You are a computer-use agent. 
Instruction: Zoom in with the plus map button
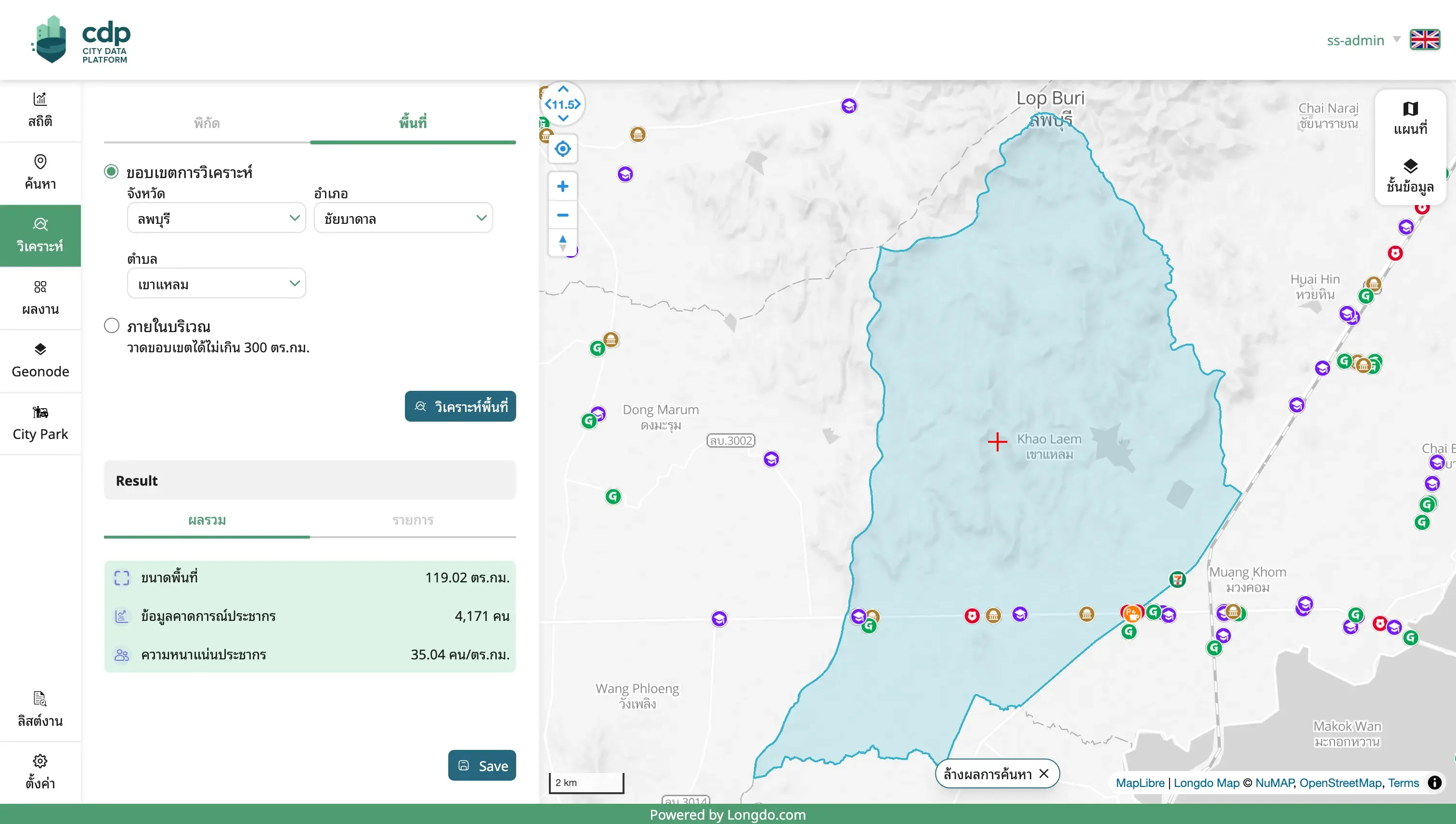(563, 186)
